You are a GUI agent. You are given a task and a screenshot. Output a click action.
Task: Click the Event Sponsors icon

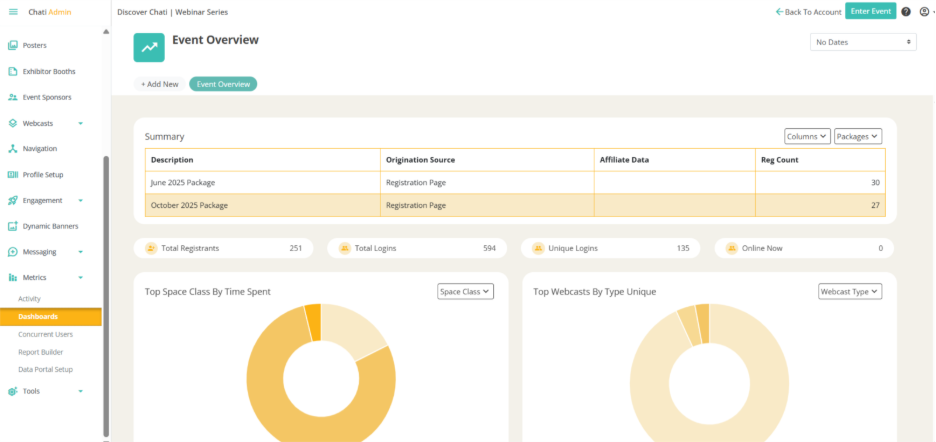point(13,97)
